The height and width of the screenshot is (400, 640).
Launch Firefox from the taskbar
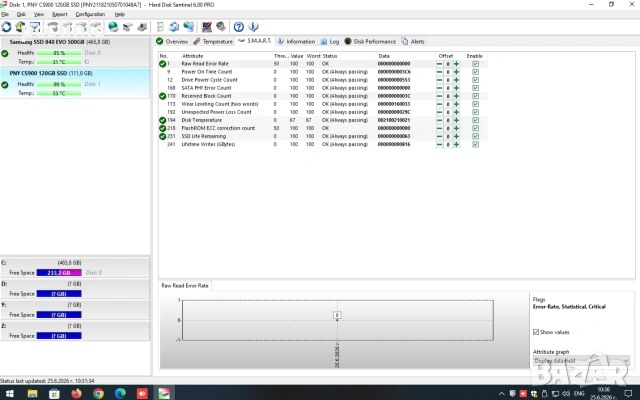[x=76, y=393]
